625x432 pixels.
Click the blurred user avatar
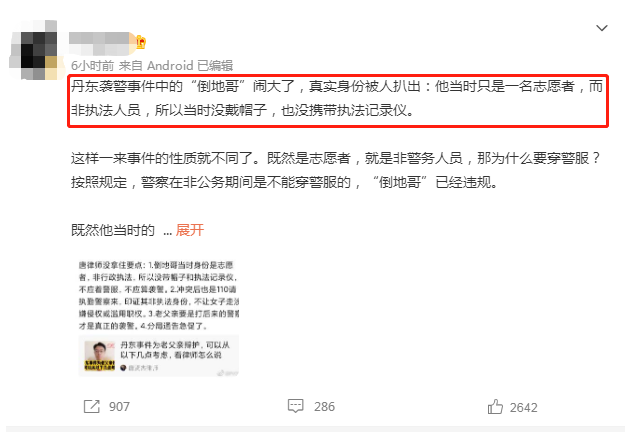pyautogui.click(x=35, y=50)
